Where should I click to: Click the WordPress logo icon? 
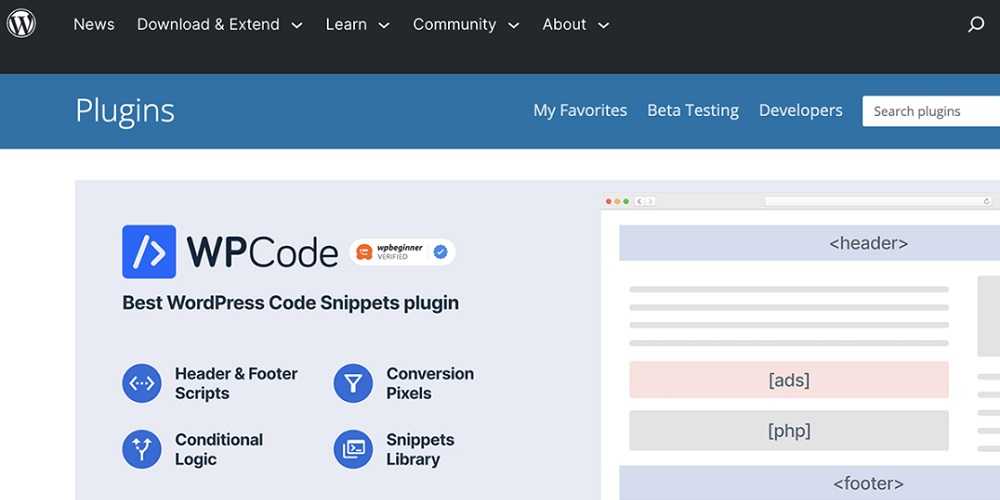pos(21,24)
